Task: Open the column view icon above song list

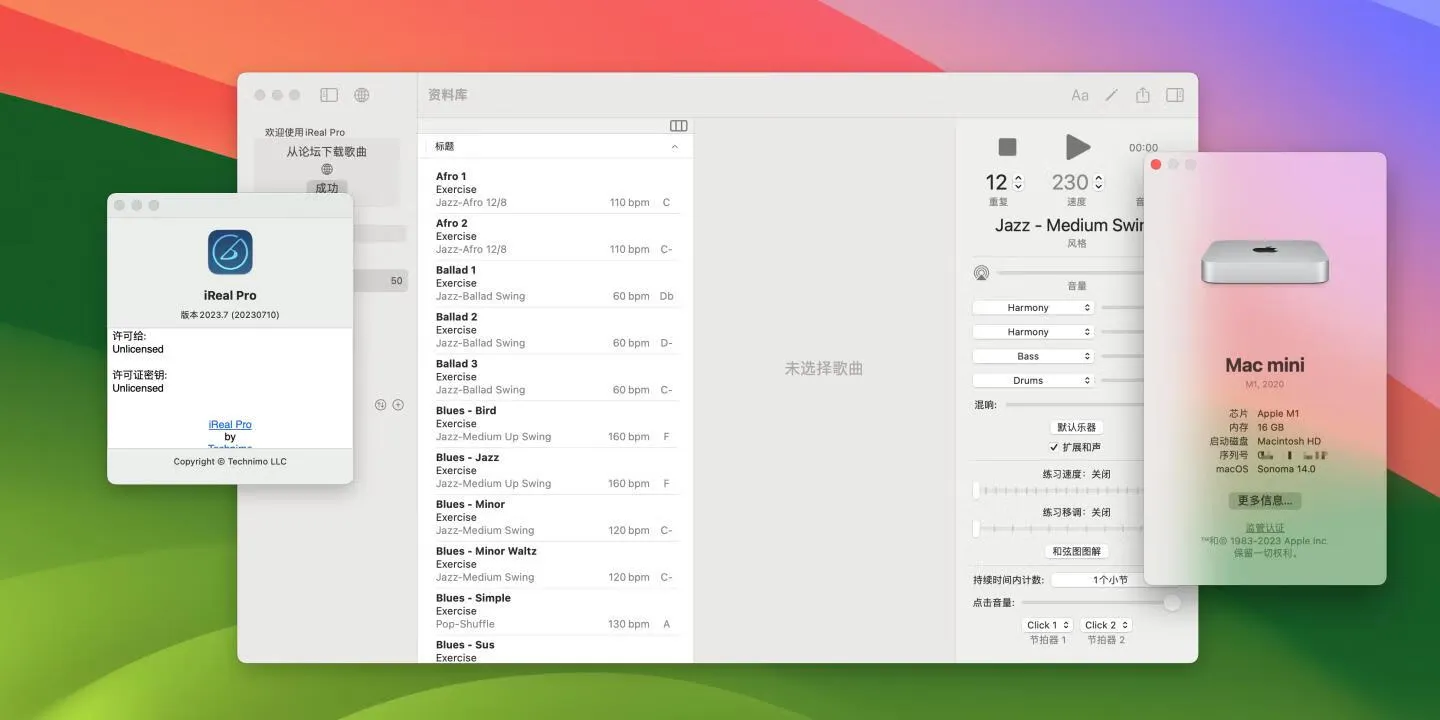Action: click(x=679, y=126)
